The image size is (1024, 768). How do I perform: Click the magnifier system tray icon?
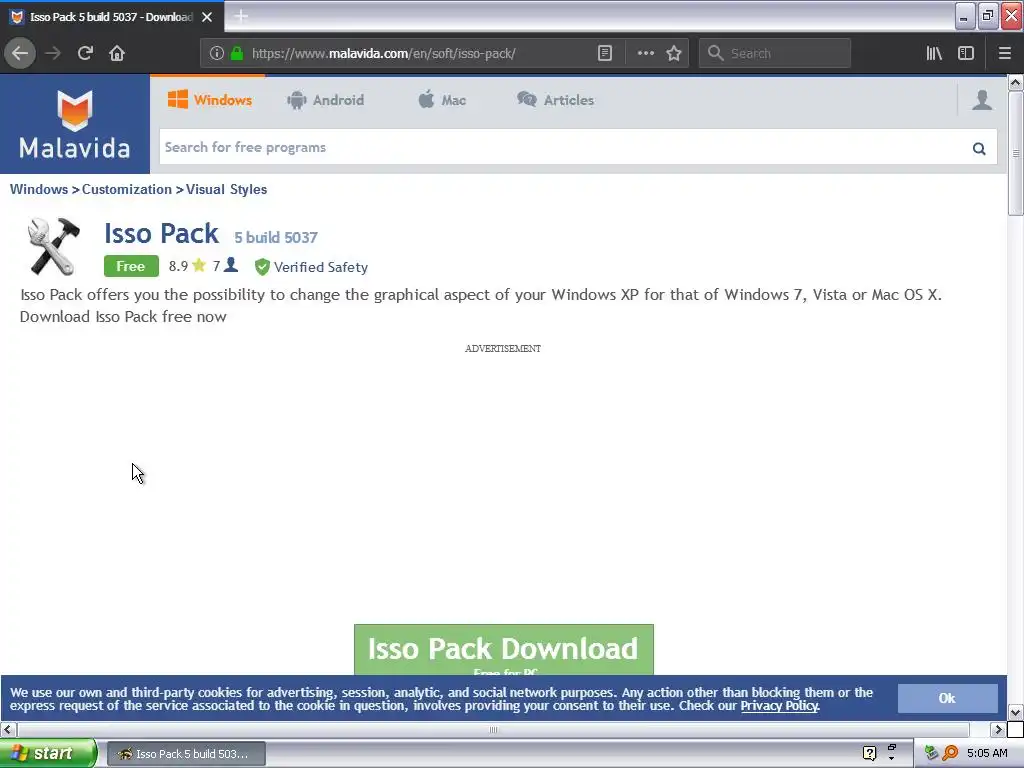click(x=950, y=753)
